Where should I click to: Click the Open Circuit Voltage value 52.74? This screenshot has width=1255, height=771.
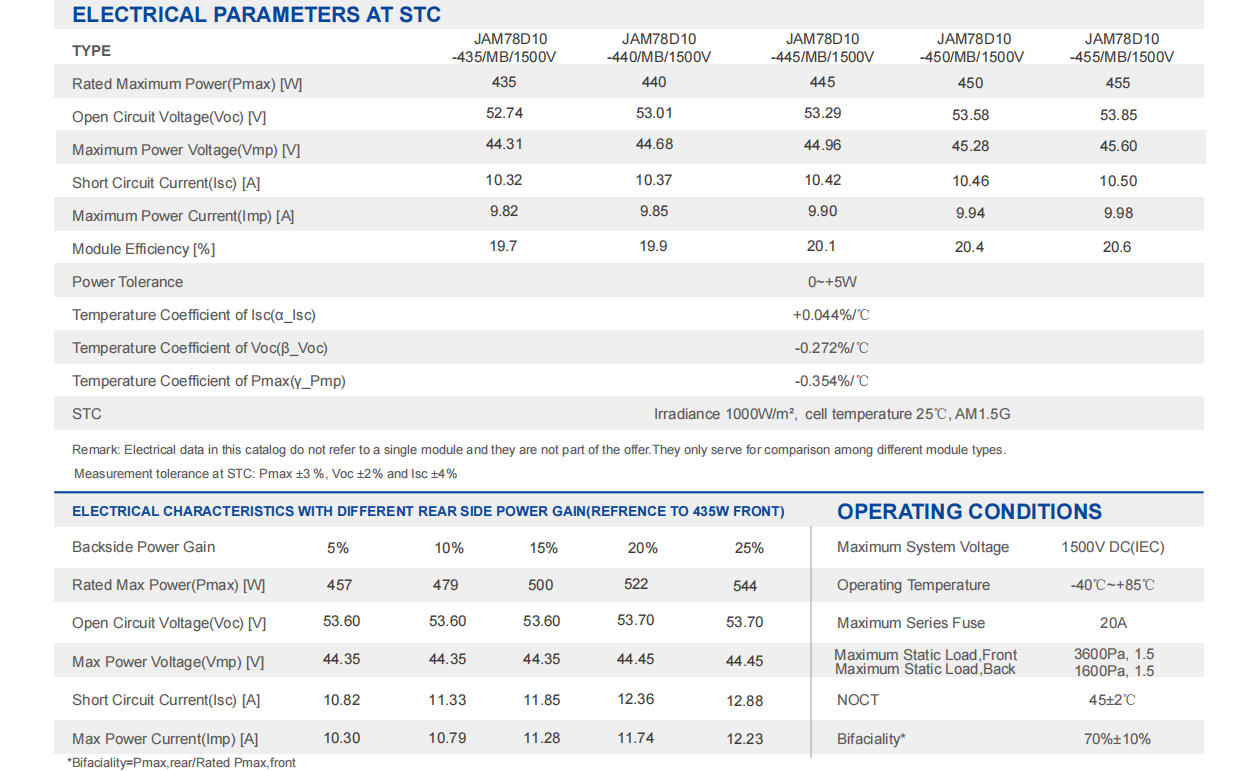pyautogui.click(x=504, y=113)
